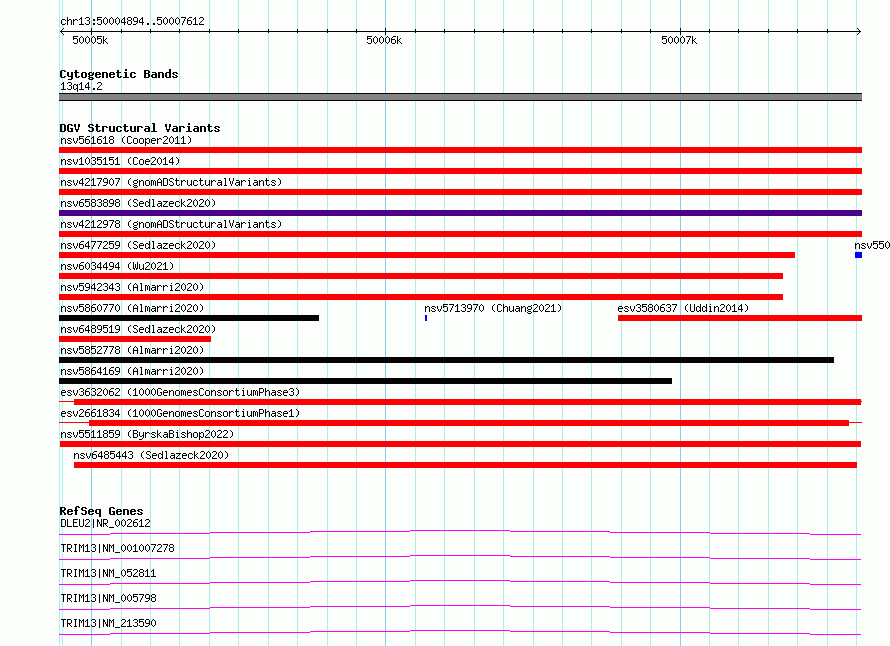Select the short red nsv6489519 bar
The height and width of the screenshot is (646, 890).
coord(135,339)
